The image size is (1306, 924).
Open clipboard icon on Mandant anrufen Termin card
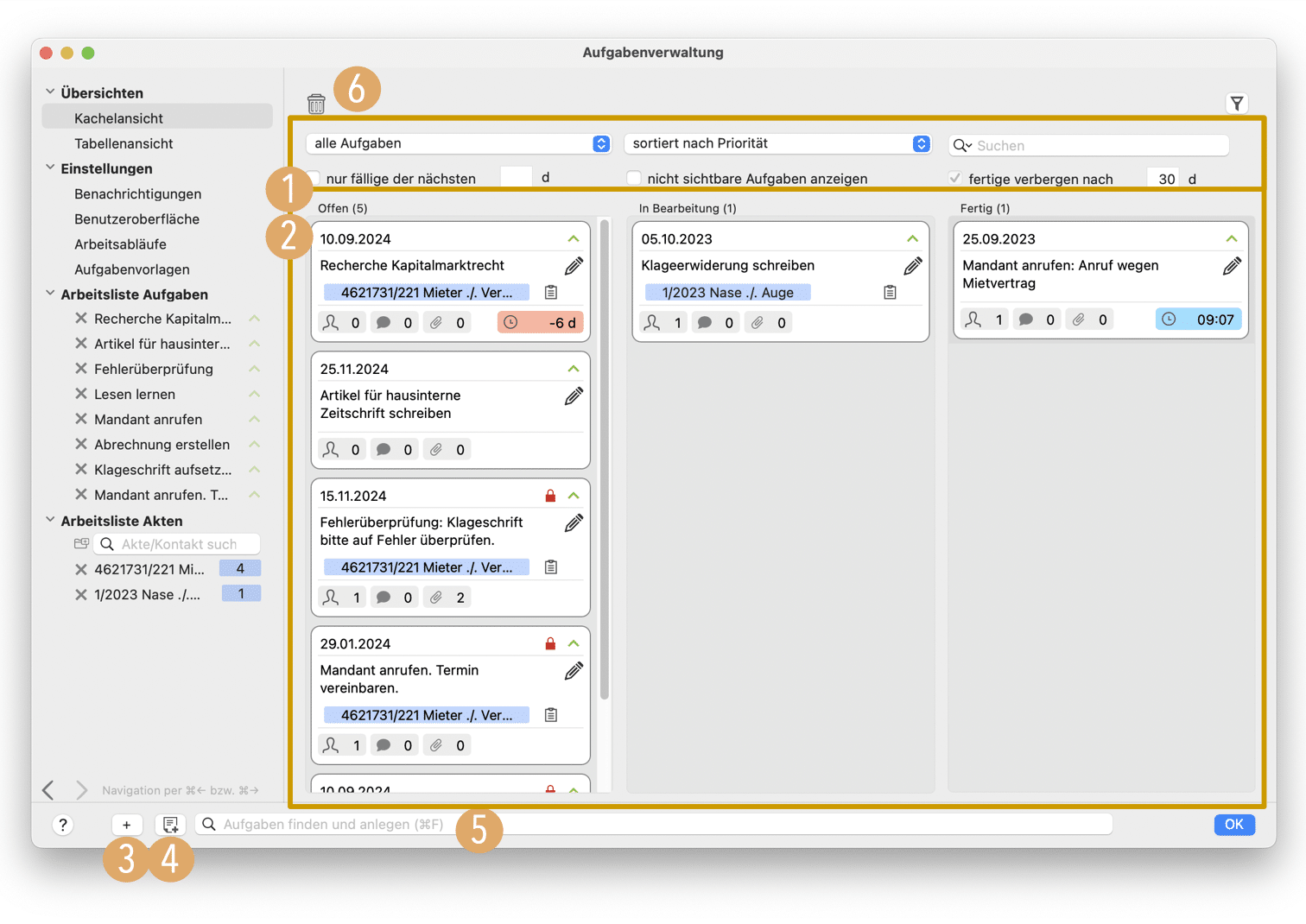pyautogui.click(x=551, y=715)
